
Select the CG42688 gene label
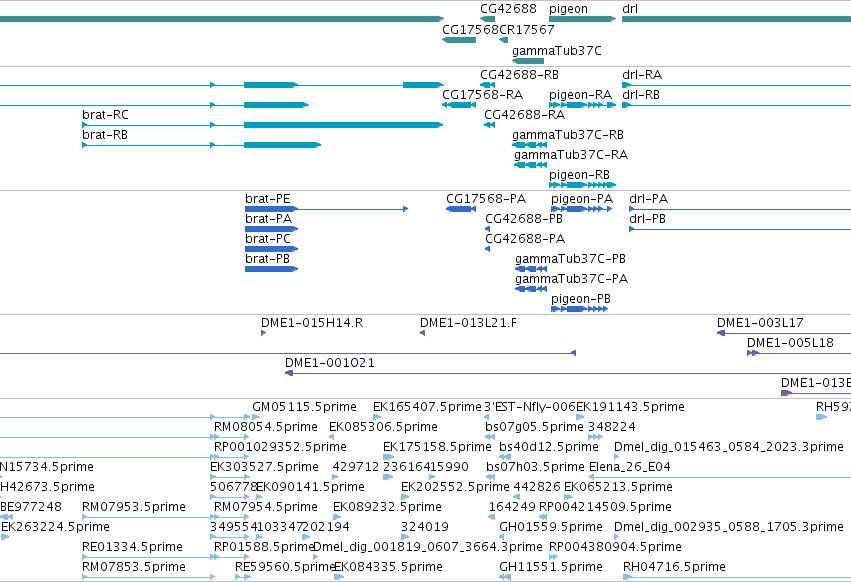[x=508, y=9]
